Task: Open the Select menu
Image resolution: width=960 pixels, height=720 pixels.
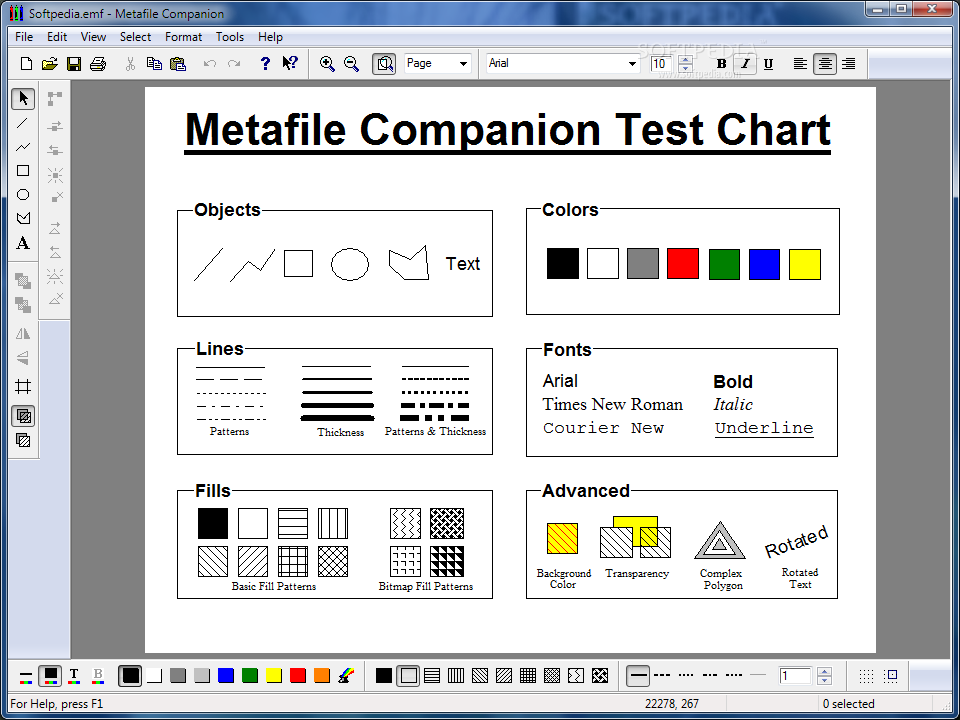Action: (135, 37)
